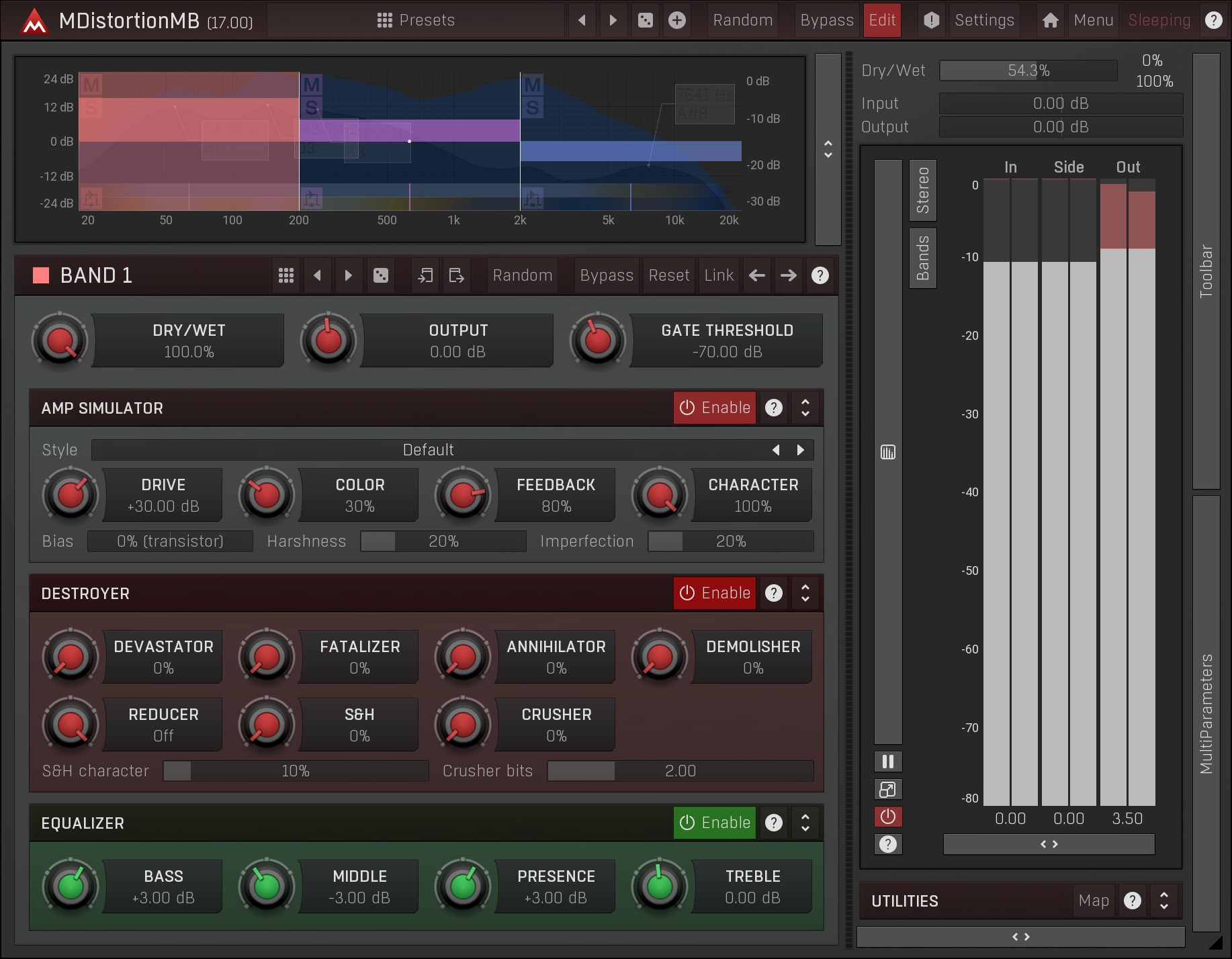Click the Band 1 copy icon
Viewport: 1232px width, 959px height.
[425, 275]
